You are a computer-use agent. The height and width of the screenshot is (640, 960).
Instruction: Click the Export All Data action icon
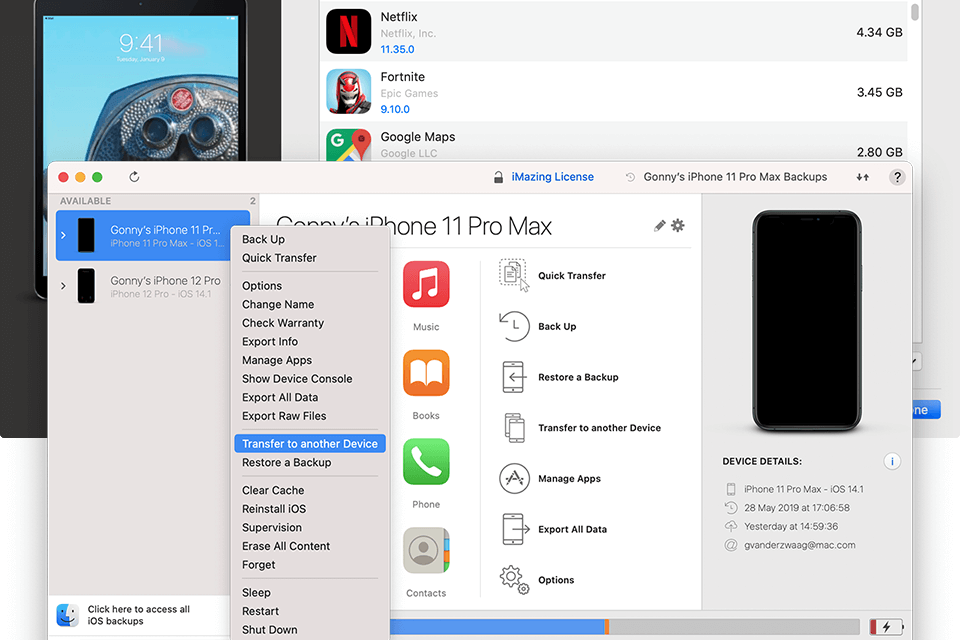(516, 529)
